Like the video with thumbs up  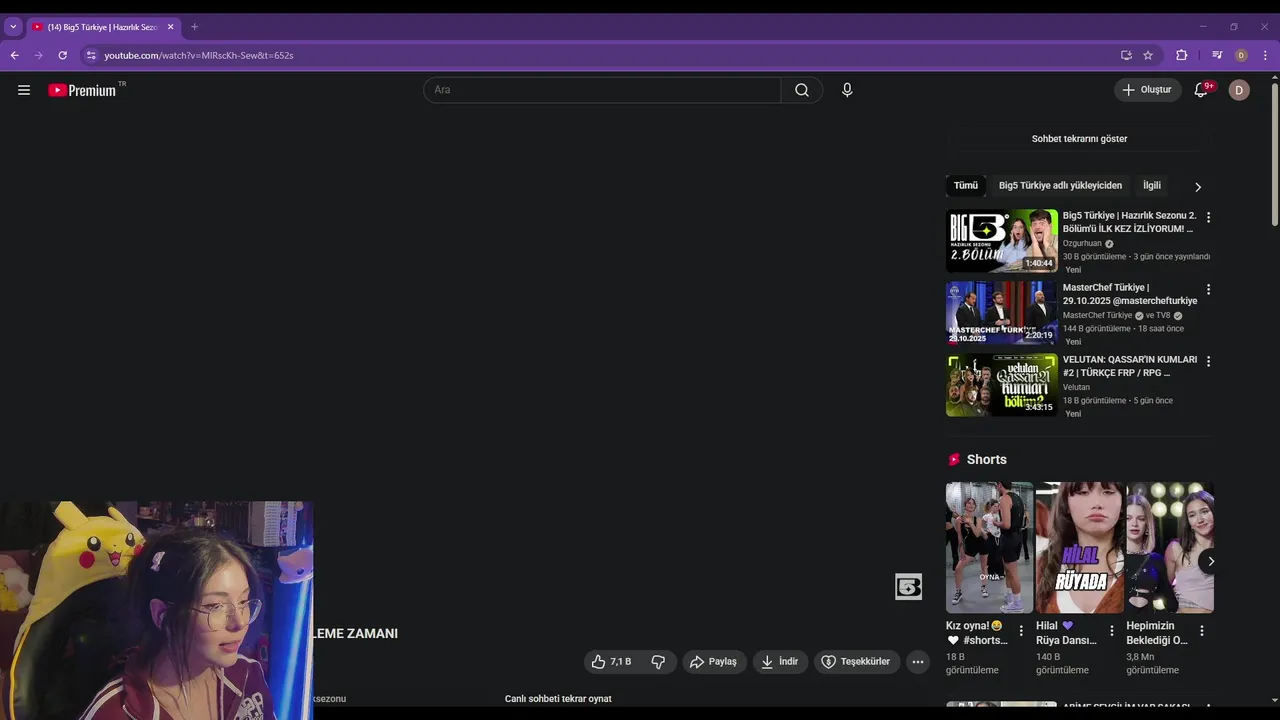(x=611, y=662)
